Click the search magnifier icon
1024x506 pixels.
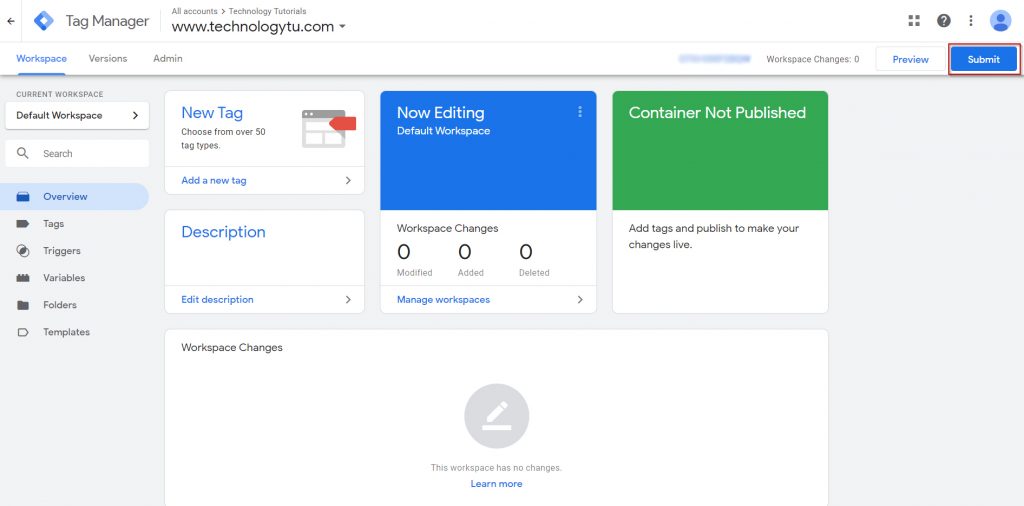click(23, 153)
